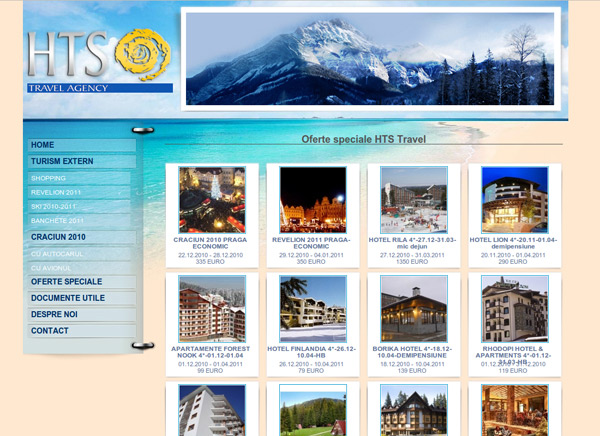Screen dimensions: 600x436
Task: Open the Borika Hotel 4* photo
Action: click(x=414, y=309)
